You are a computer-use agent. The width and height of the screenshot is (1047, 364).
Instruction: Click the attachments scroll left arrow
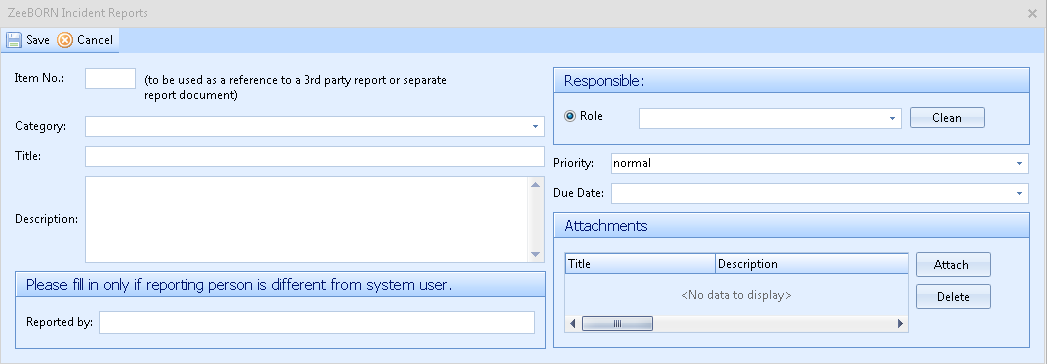pos(572,323)
